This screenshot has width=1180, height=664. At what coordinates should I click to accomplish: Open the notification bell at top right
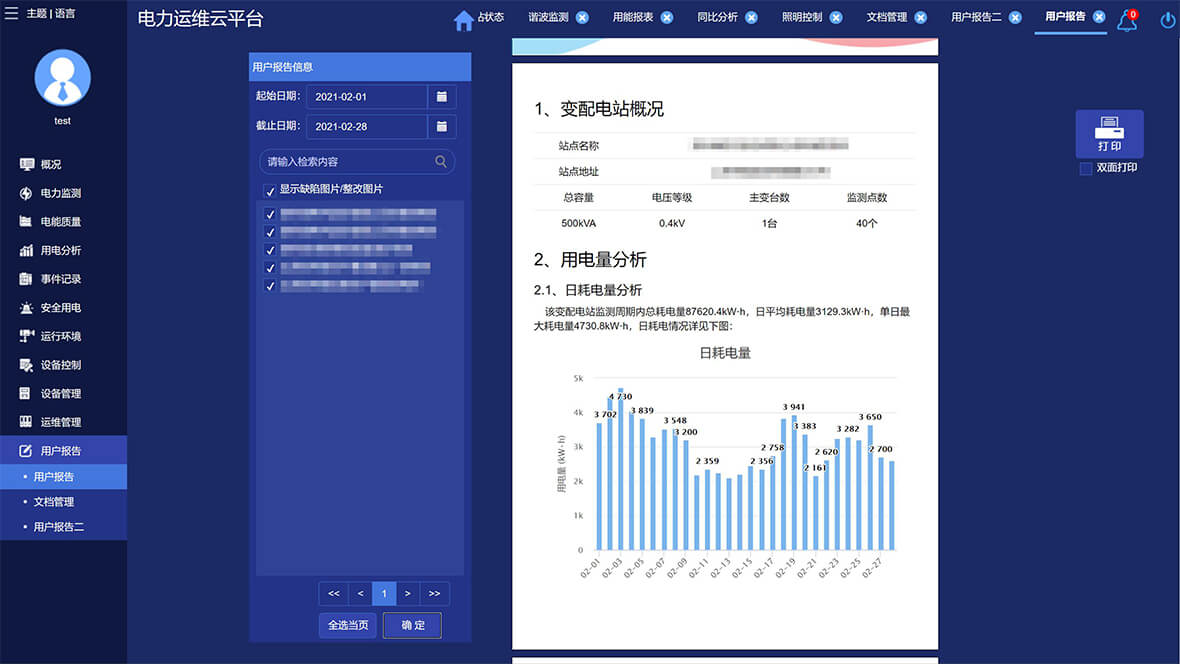coord(1127,17)
